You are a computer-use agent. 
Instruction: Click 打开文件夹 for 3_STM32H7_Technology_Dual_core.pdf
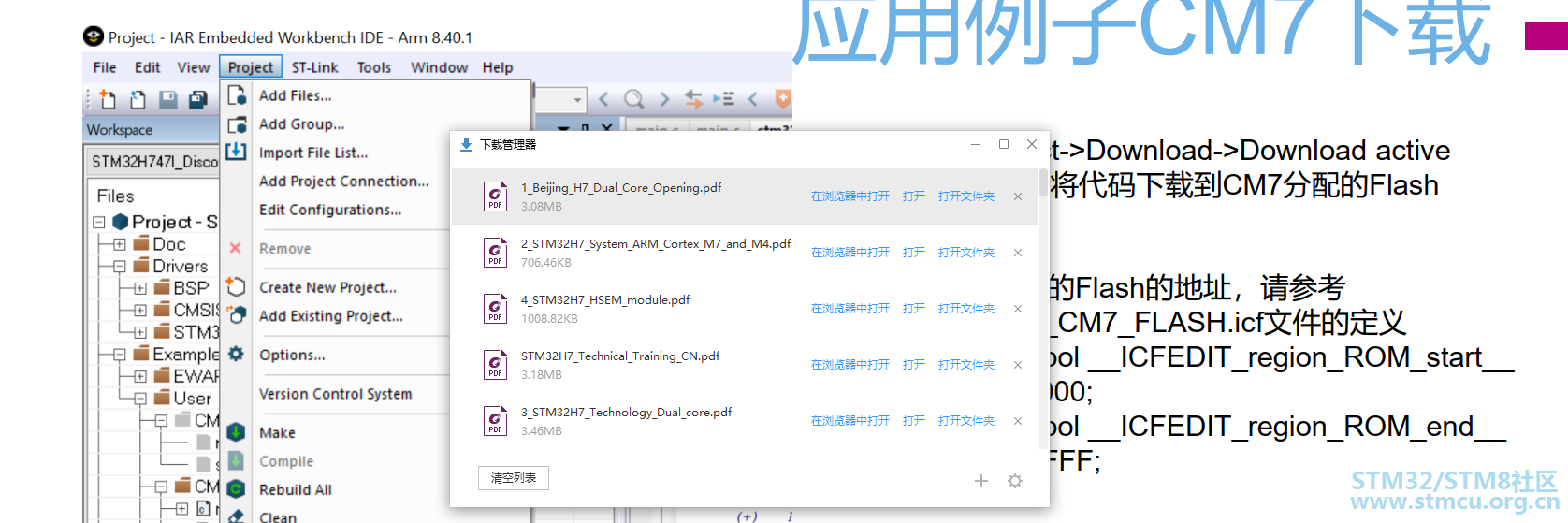coord(966,421)
